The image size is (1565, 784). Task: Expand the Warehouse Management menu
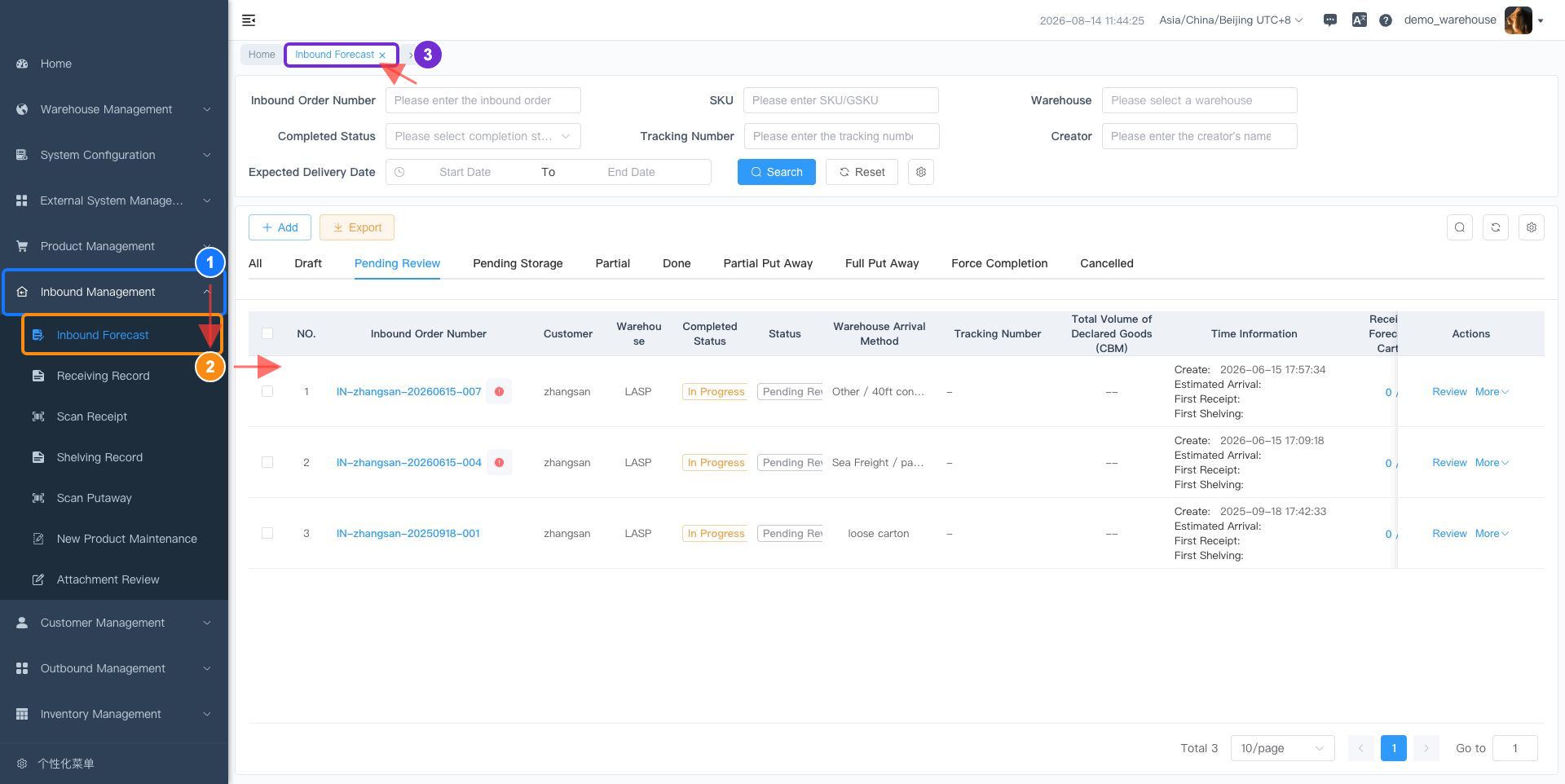(x=114, y=109)
